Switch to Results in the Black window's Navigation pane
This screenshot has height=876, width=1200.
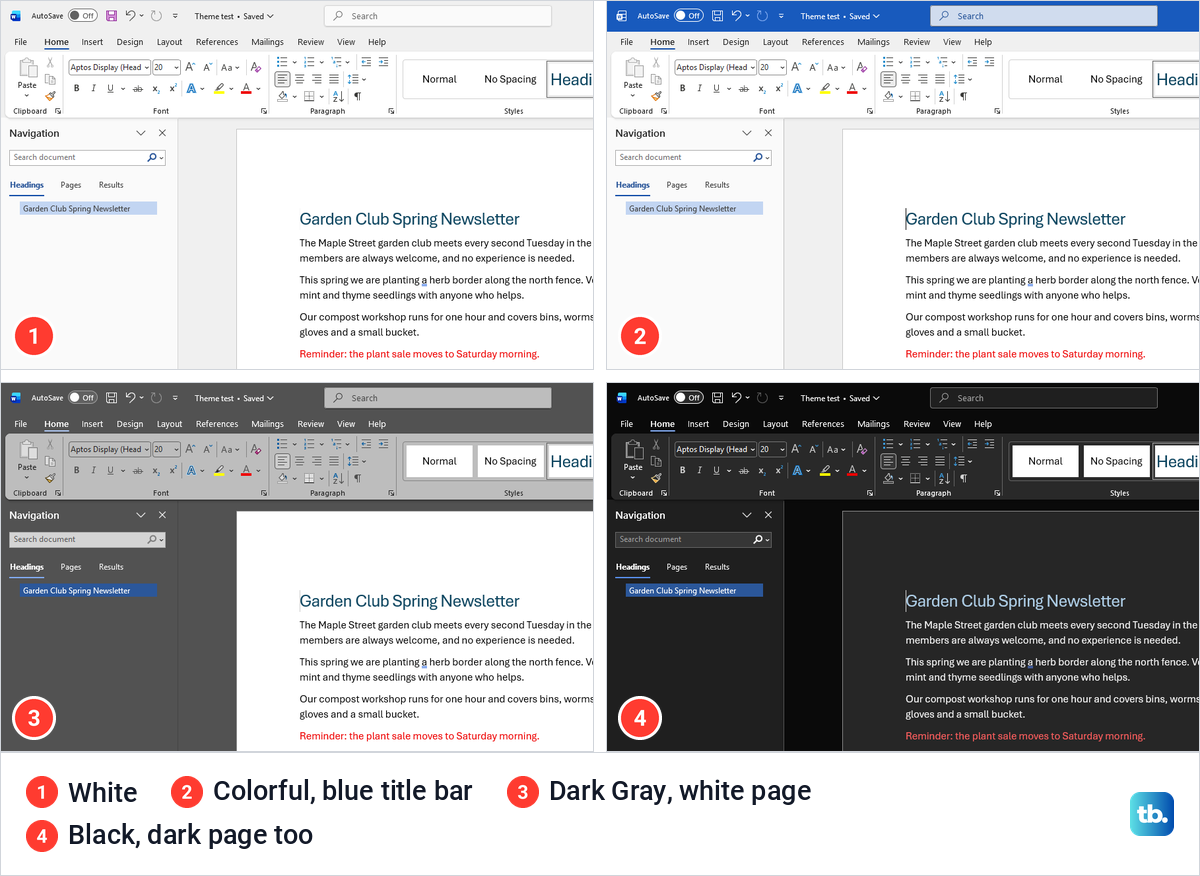[x=717, y=567]
